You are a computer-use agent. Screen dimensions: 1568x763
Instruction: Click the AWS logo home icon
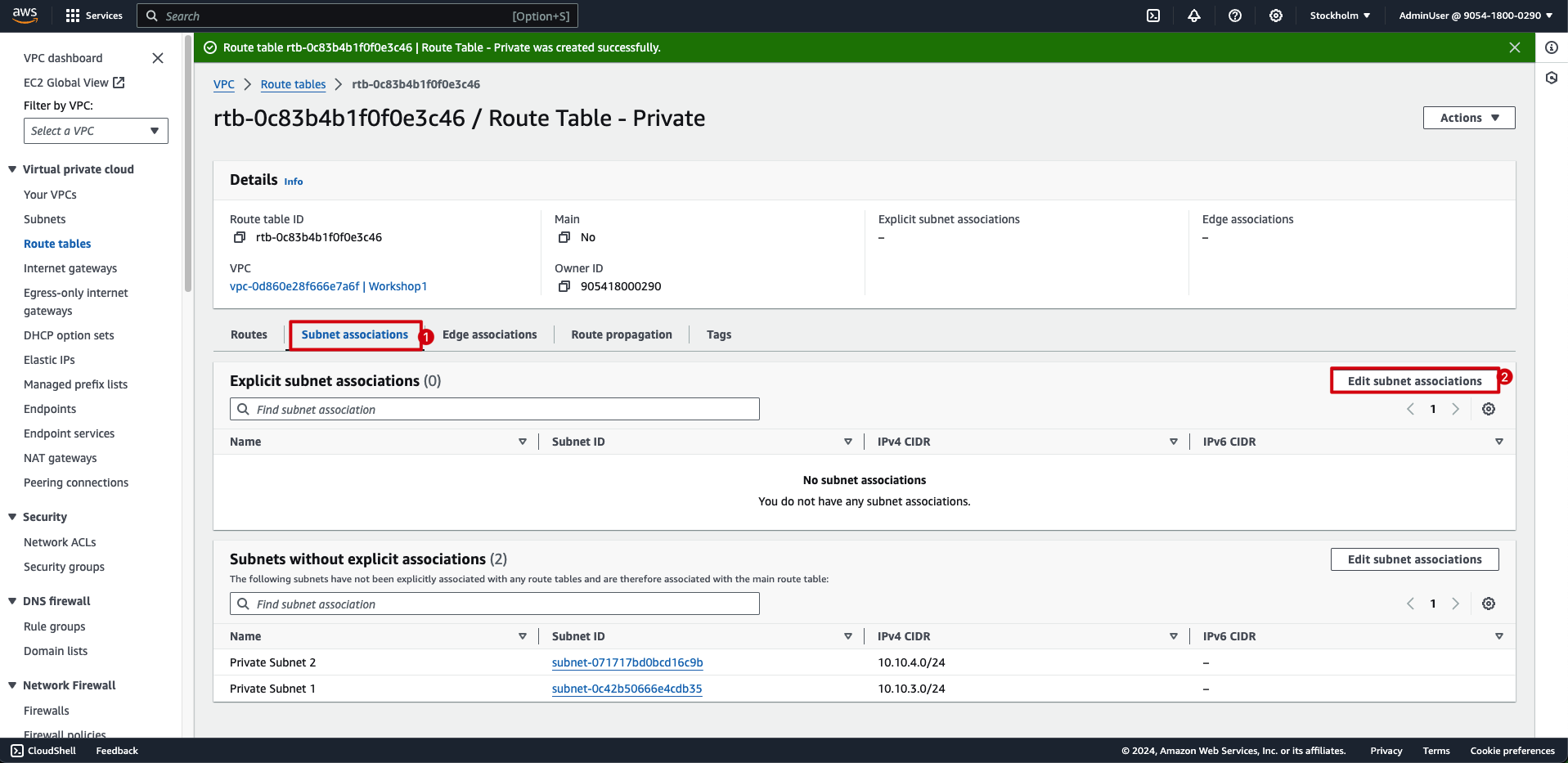click(x=25, y=16)
